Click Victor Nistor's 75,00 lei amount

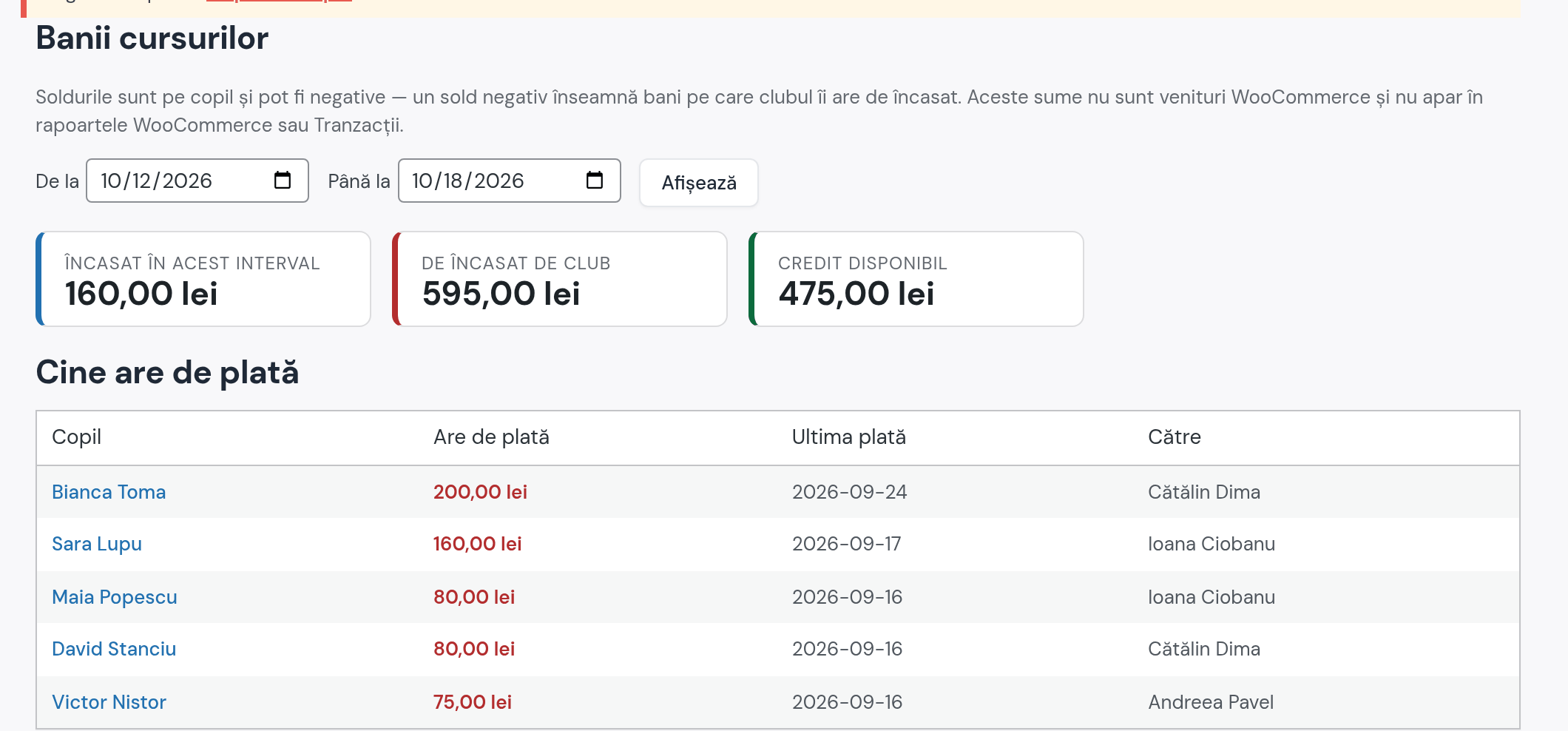(x=473, y=702)
